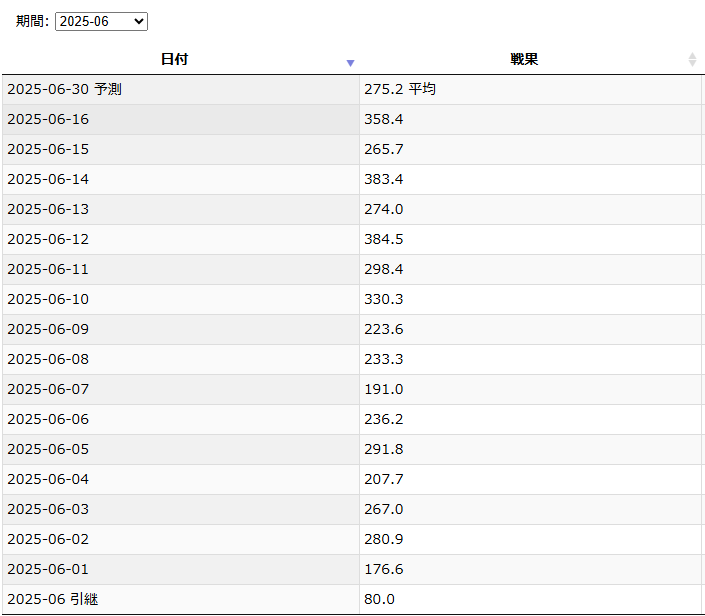
Task: Click date cell 2025-06-07
Action: [x=181, y=389]
